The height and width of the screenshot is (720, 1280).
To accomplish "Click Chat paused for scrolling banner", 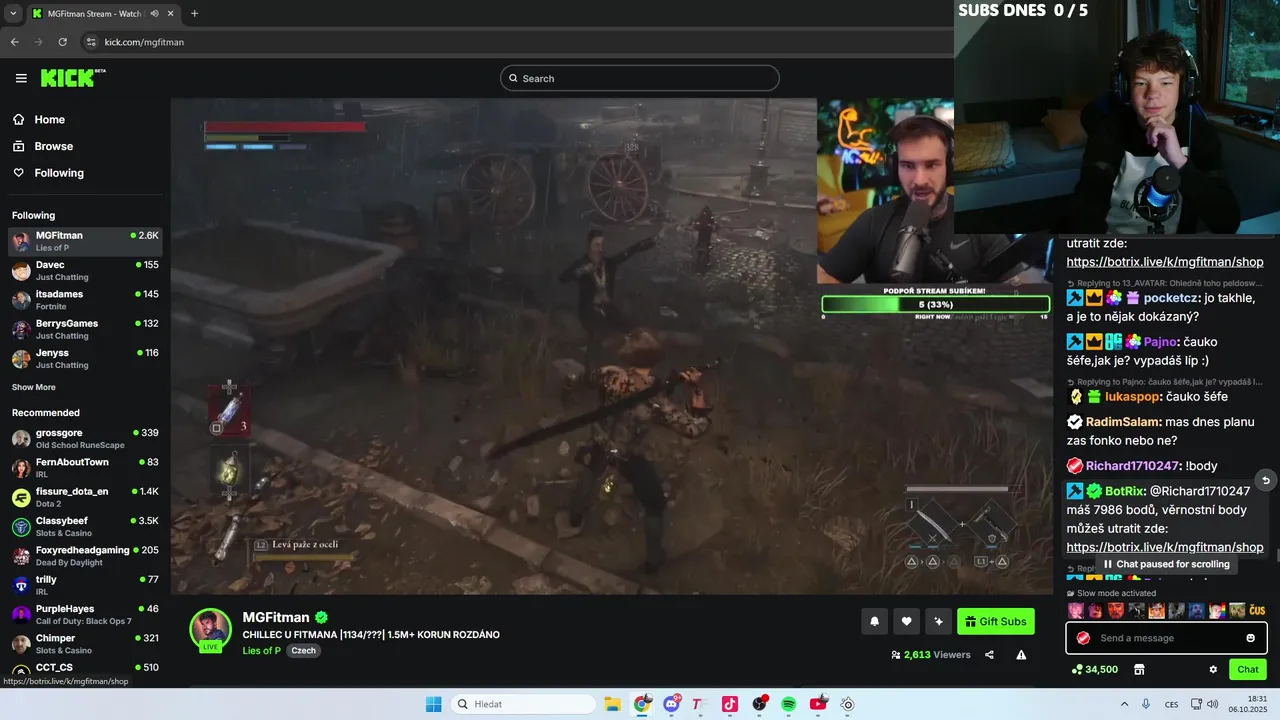I will tap(1166, 564).
